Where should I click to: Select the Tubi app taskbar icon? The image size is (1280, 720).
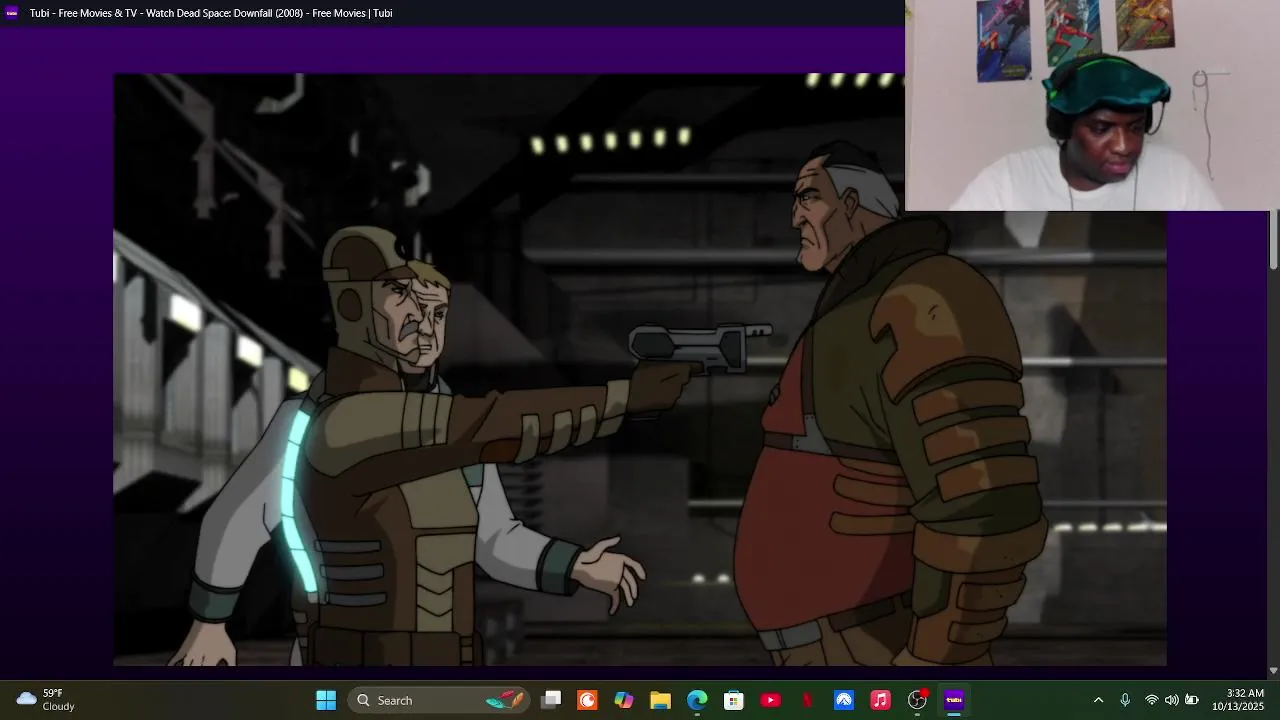[x=954, y=700]
